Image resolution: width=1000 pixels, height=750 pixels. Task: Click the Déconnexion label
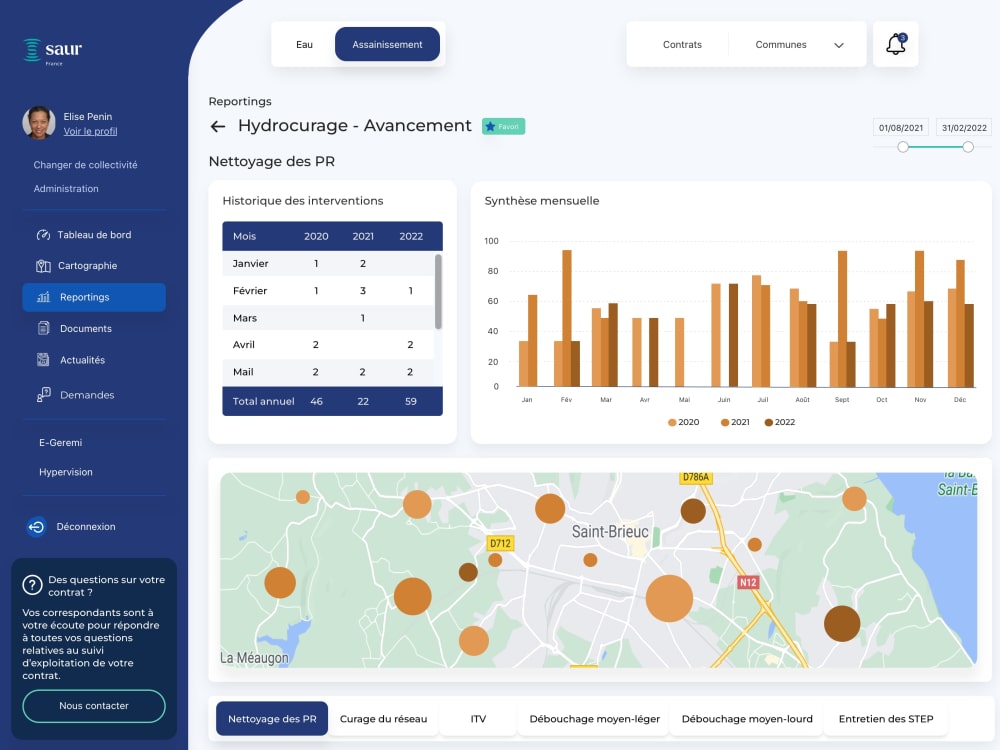click(85, 527)
